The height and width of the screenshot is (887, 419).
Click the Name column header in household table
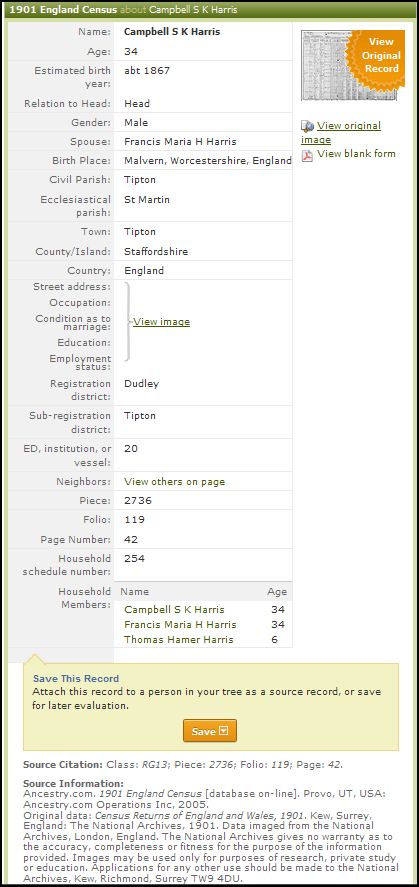point(135,592)
